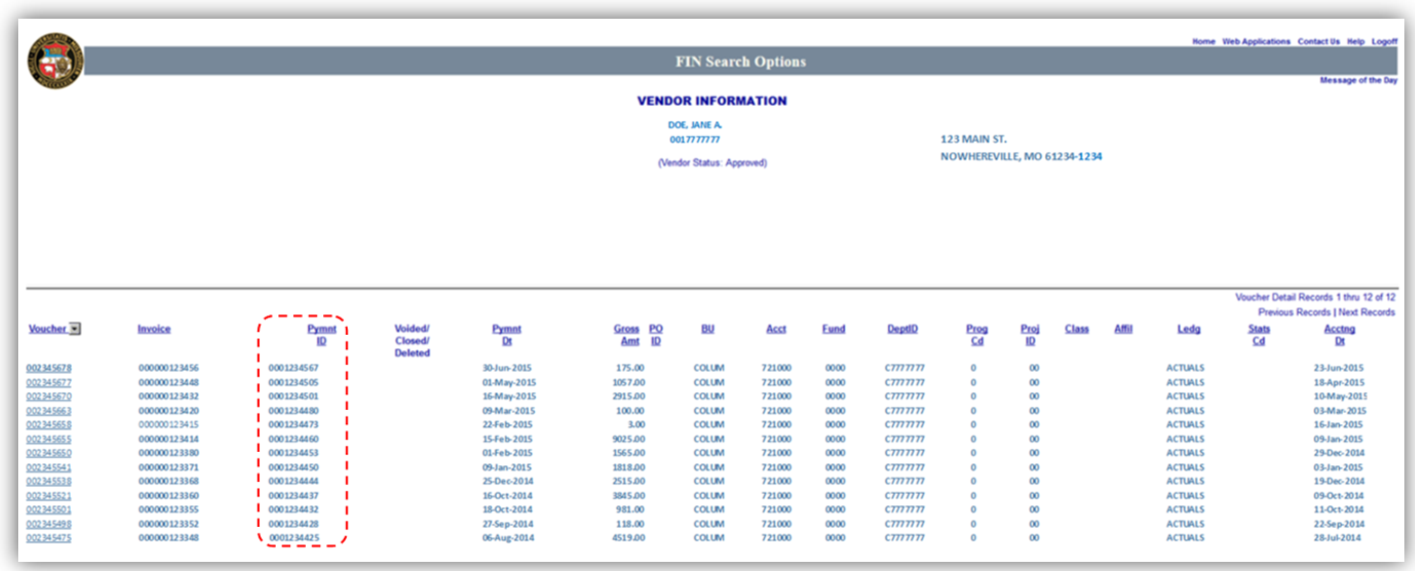
Task: Sort by the Pymnt ID column header
Action: pyautogui.click(x=321, y=335)
